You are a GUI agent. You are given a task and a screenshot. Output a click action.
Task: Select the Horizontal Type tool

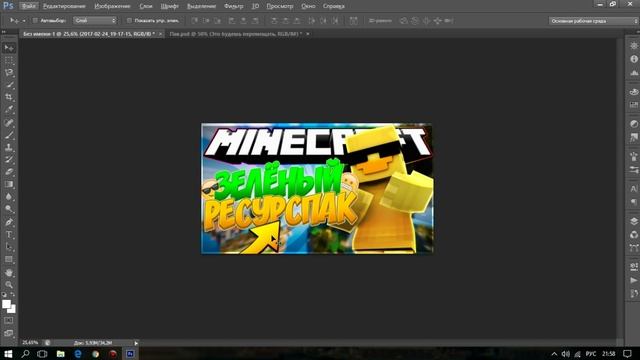click(9, 234)
